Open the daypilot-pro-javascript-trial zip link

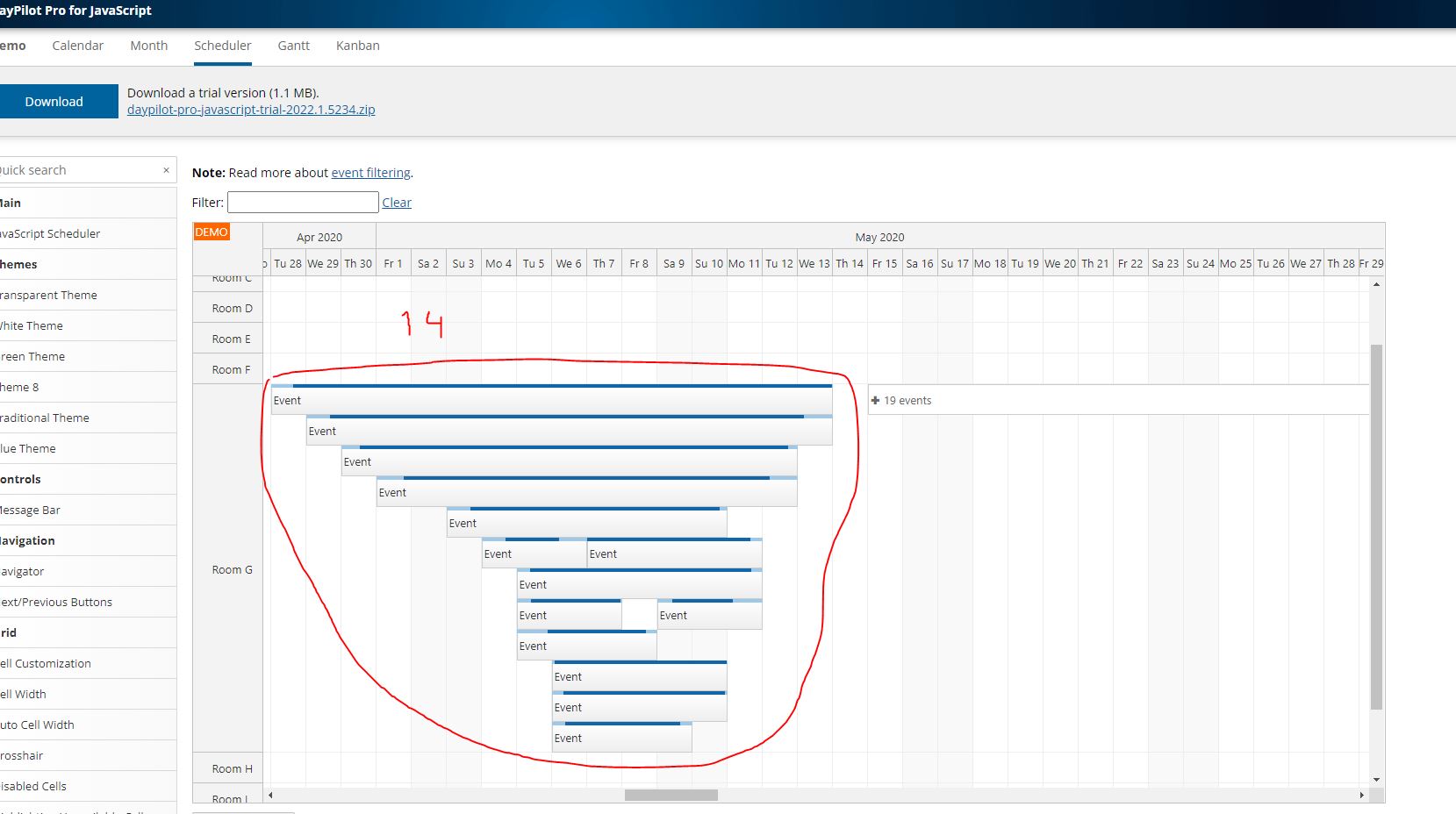(x=251, y=110)
